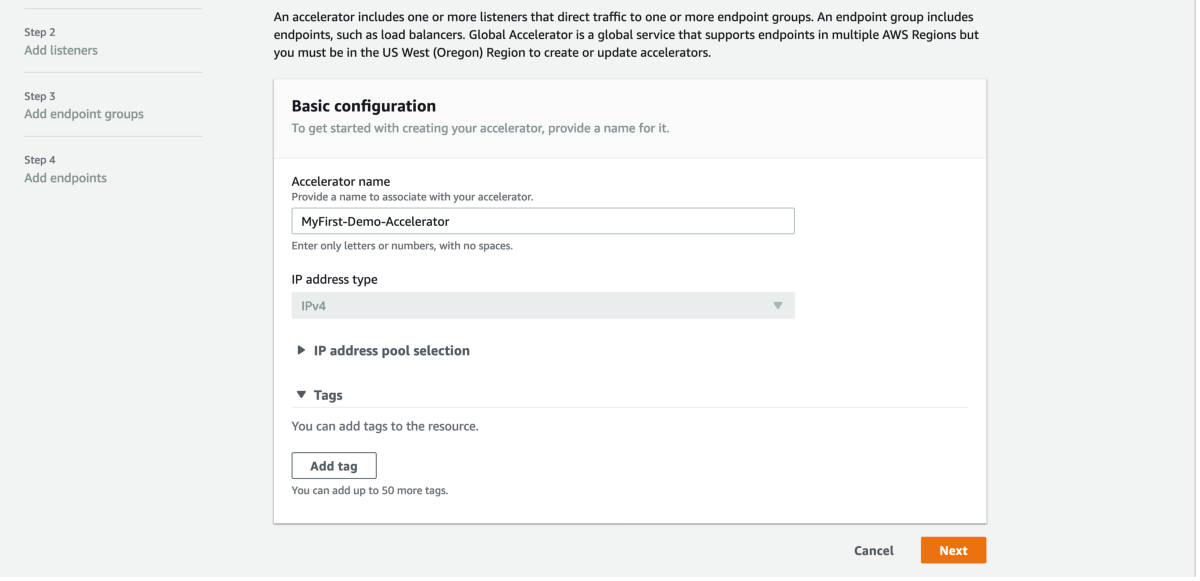The height and width of the screenshot is (581, 1200).
Task: Click the downward disclosure triangle next to Tags
Action: [x=303, y=394]
